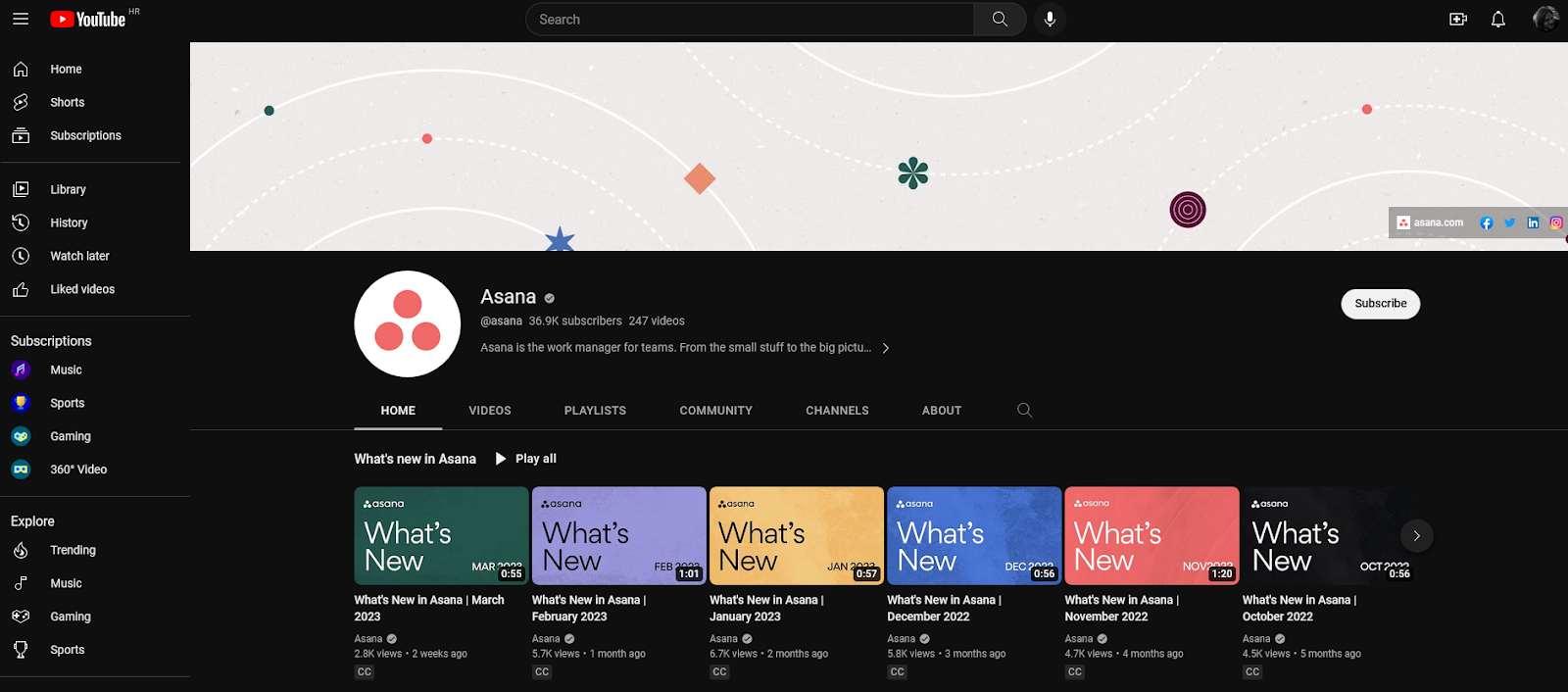Viewport: 1568px width, 692px height.
Task: Start voice search with microphone icon
Action: point(1050,20)
